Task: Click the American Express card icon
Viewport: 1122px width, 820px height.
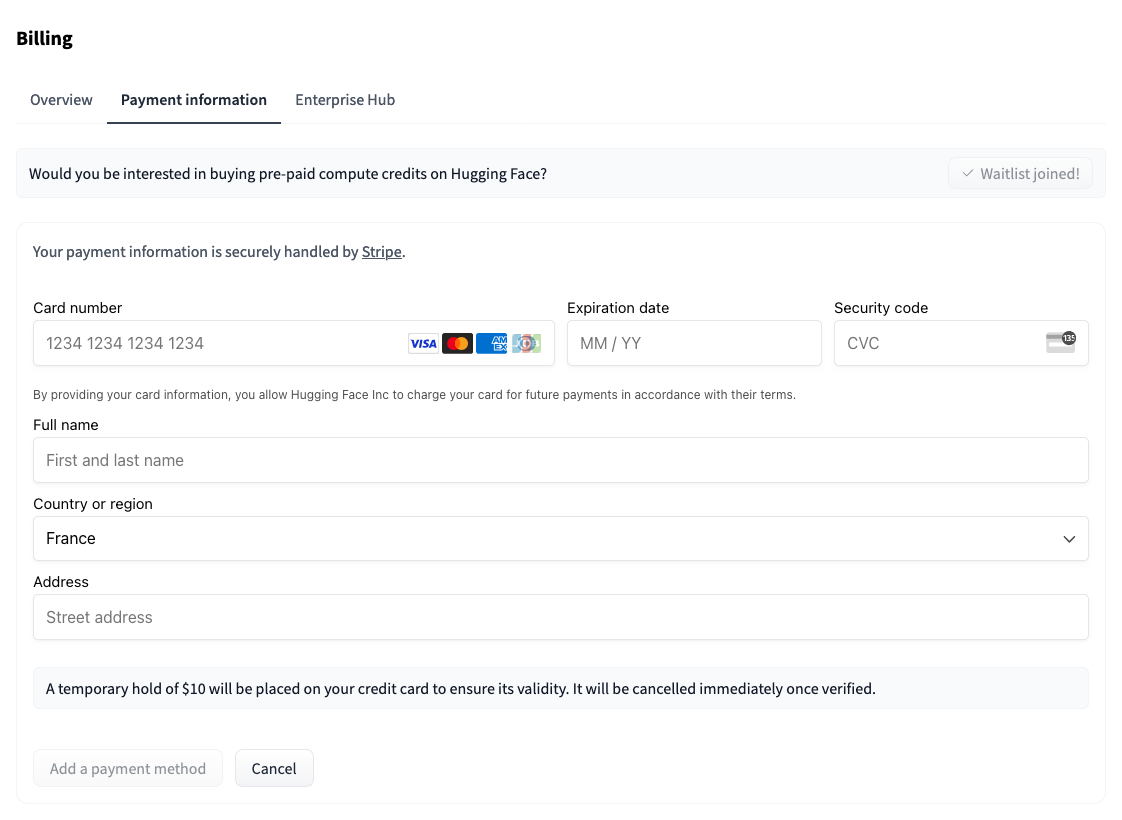Action: tap(491, 343)
